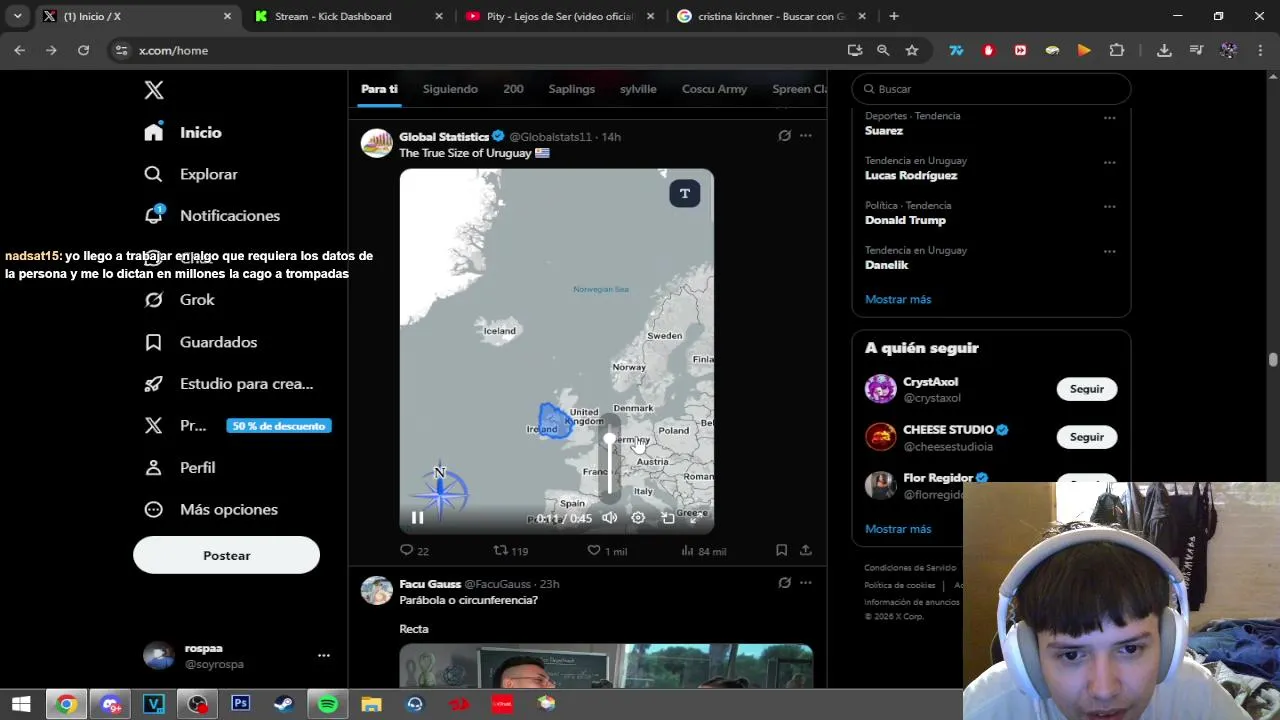Image resolution: width=1280 pixels, height=720 pixels.
Task: Like the Global Statistics post
Action: [x=607, y=551]
